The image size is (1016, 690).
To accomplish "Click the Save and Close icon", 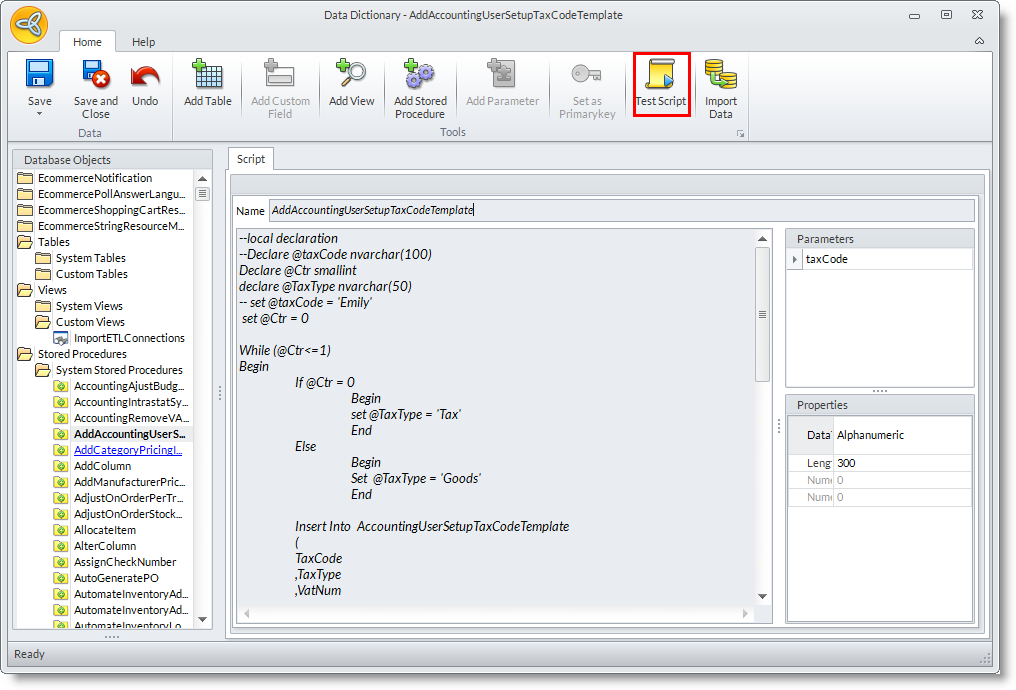I will [96, 75].
